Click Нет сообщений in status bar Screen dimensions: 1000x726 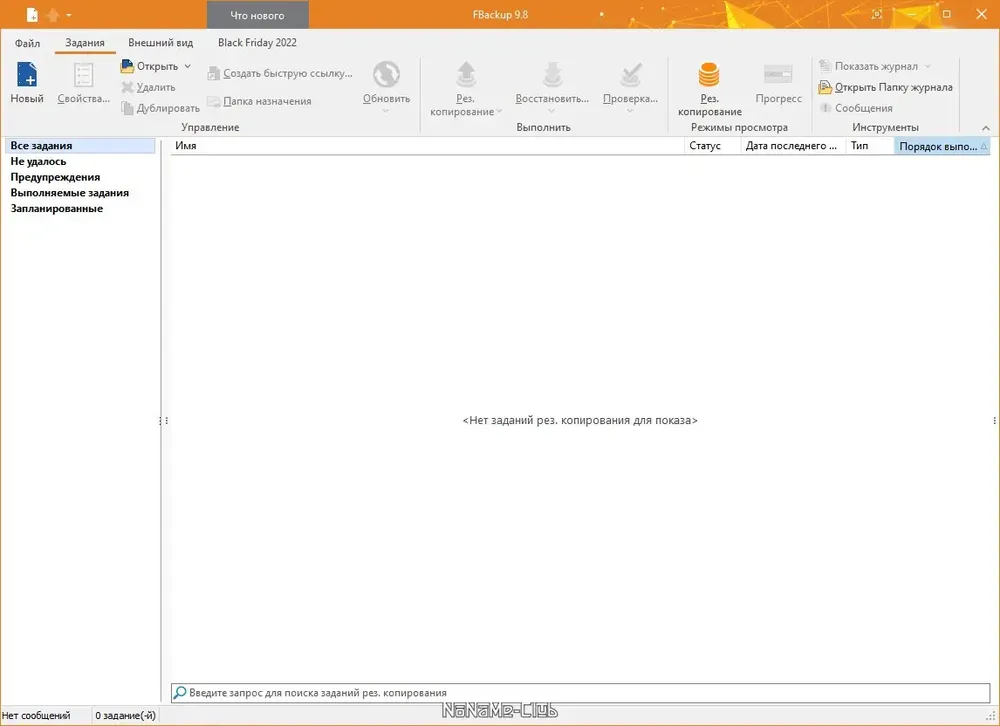point(36,716)
